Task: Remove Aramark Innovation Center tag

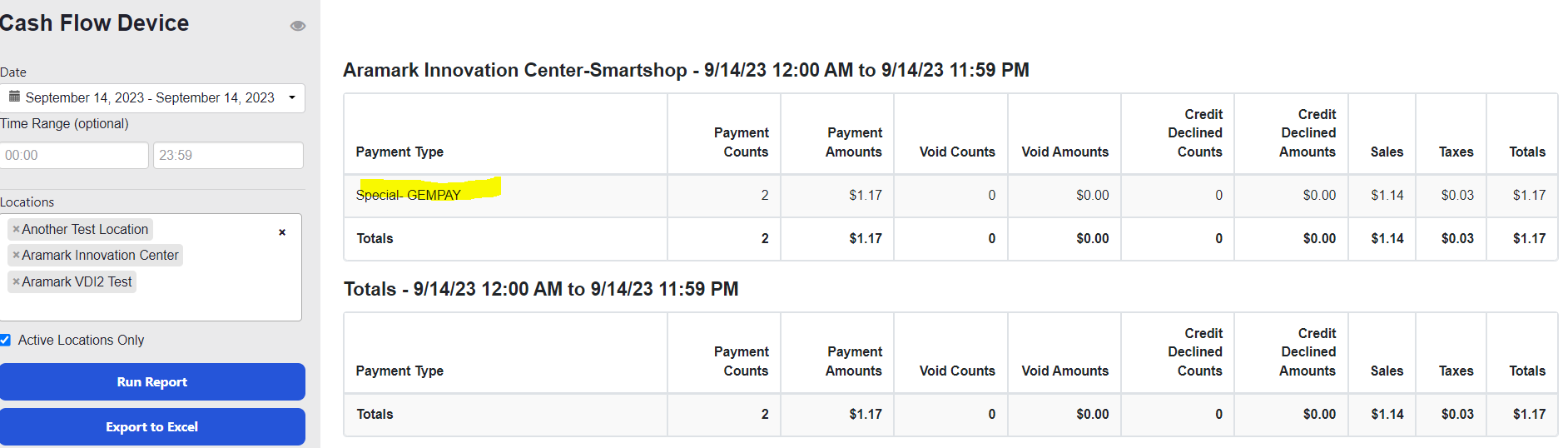Action: [x=16, y=255]
